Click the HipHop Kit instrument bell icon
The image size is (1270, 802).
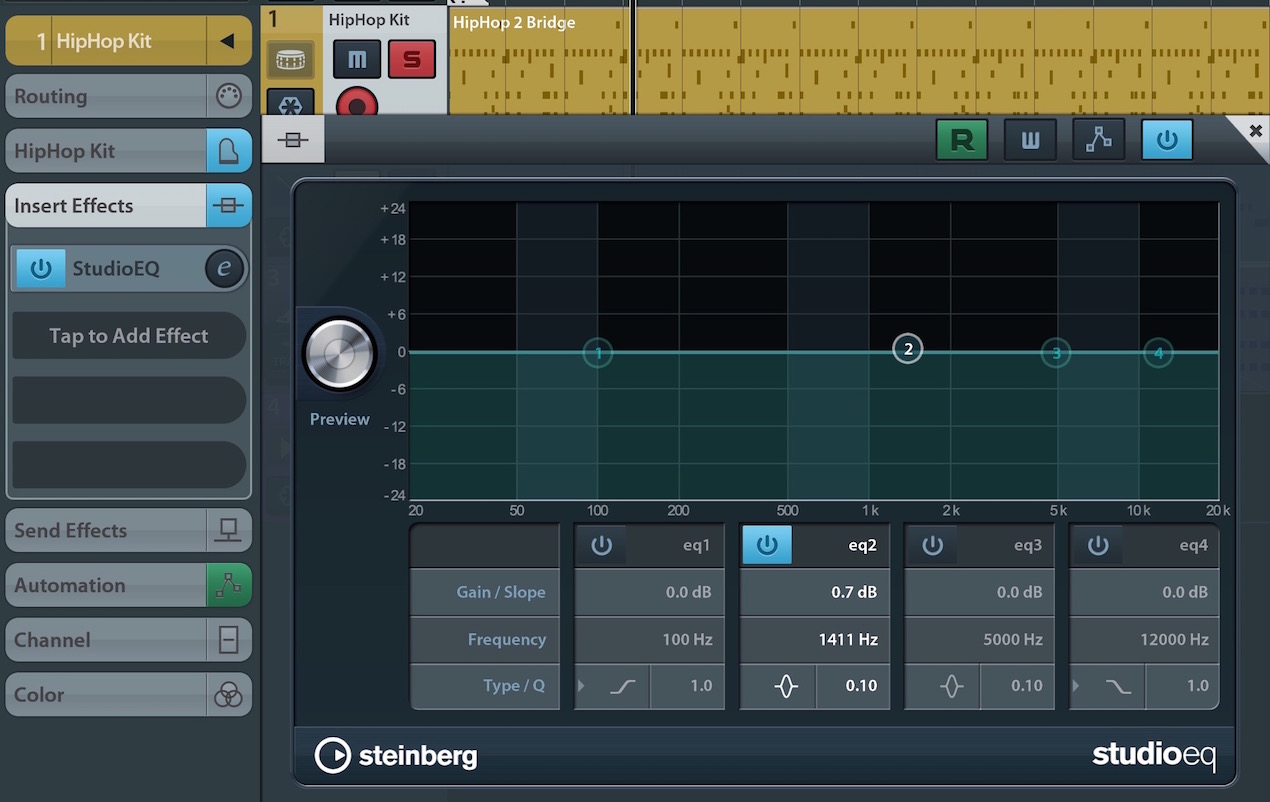click(228, 151)
